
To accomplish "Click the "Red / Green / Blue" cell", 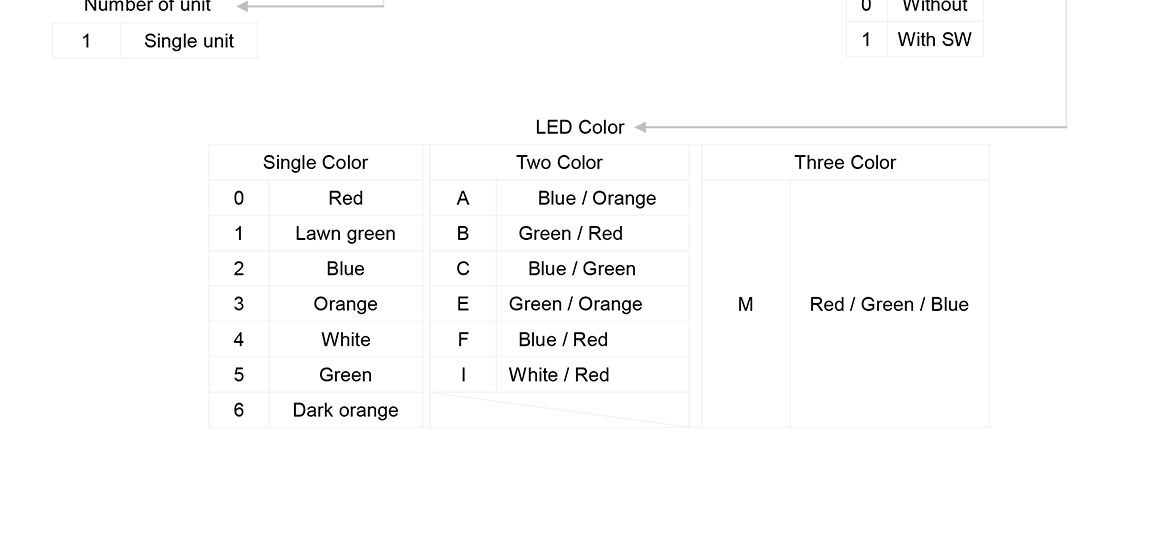I will click(889, 304).
